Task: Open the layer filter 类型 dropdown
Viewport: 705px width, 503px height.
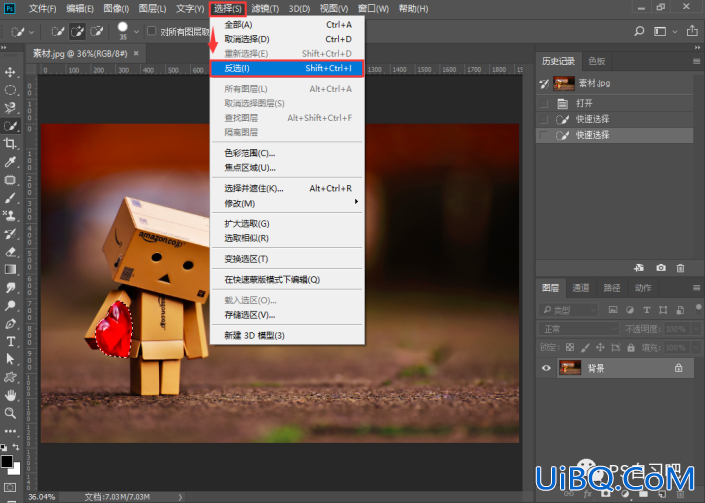Action: click(569, 310)
